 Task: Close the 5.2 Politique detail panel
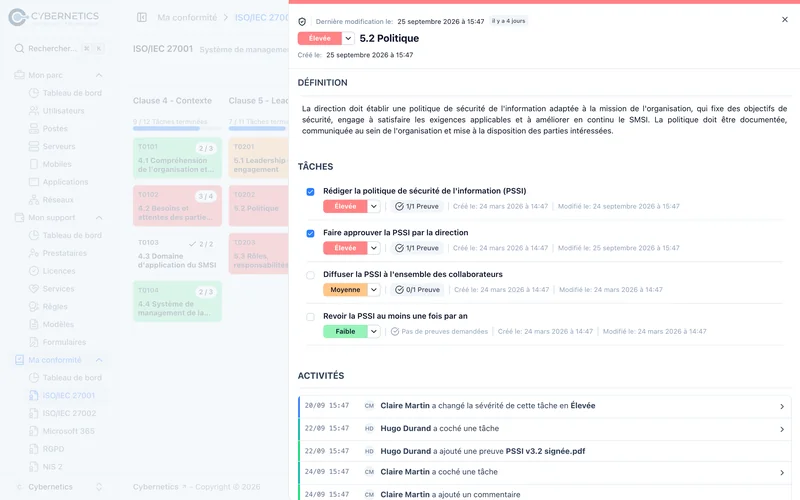pyautogui.click(x=785, y=19)
